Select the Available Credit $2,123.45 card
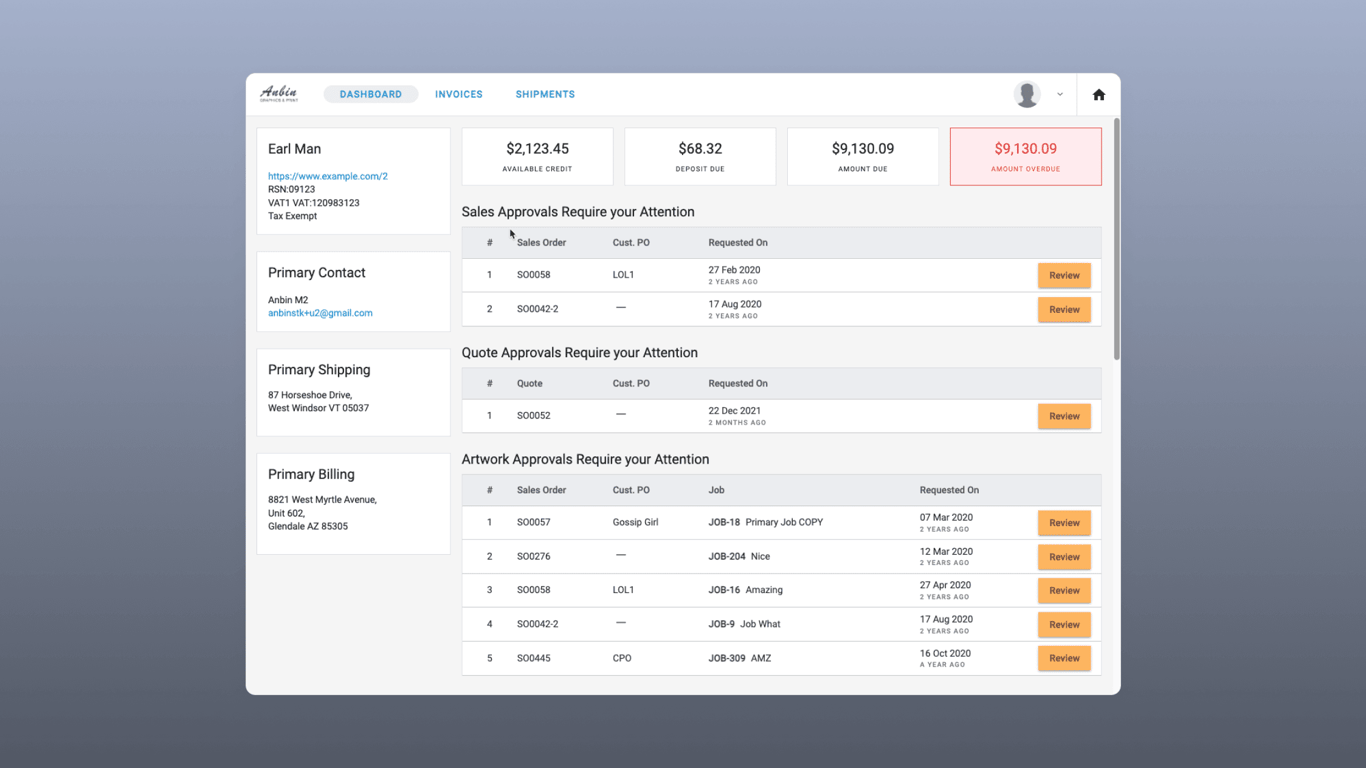 [x=537, y=156]
